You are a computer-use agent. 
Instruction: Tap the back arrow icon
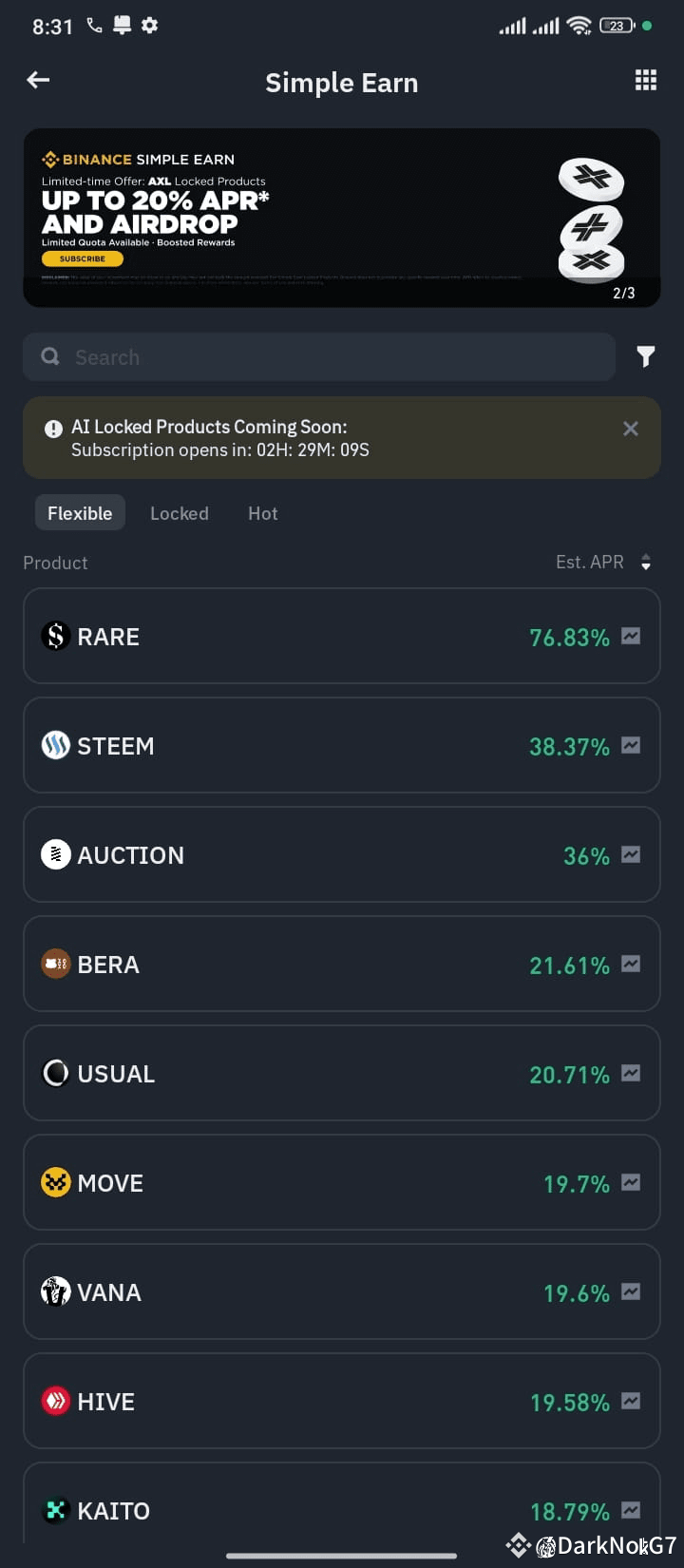pos(38,81)
